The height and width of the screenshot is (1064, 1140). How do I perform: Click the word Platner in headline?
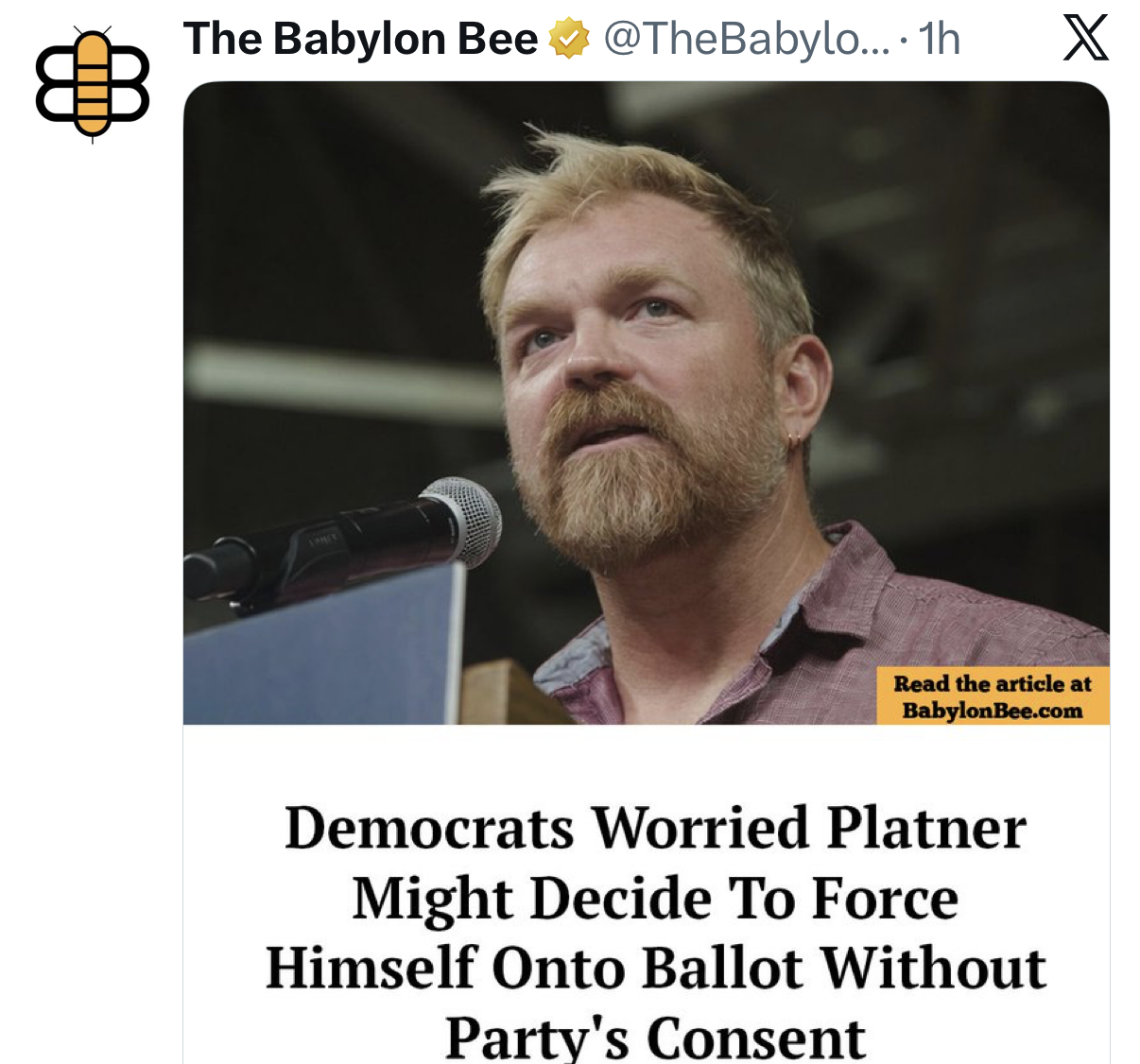coord(926,828)
